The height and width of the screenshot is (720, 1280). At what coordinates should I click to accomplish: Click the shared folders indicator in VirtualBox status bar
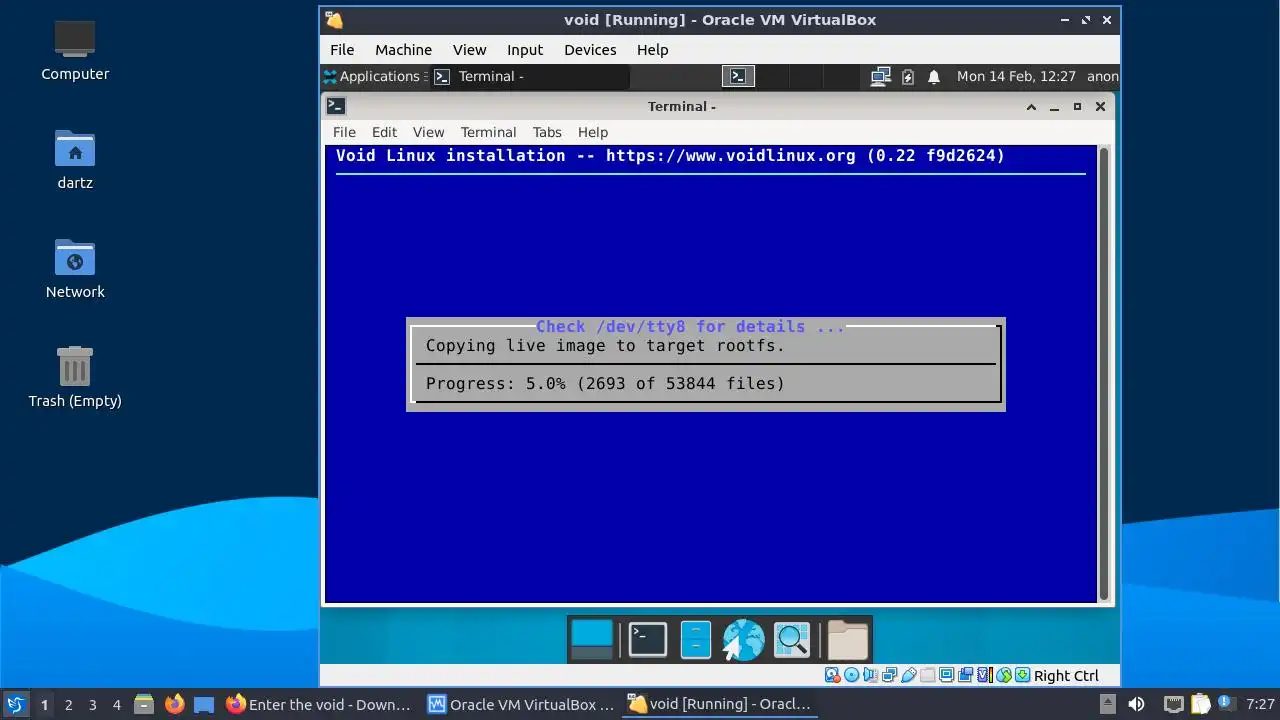[928, 676]
